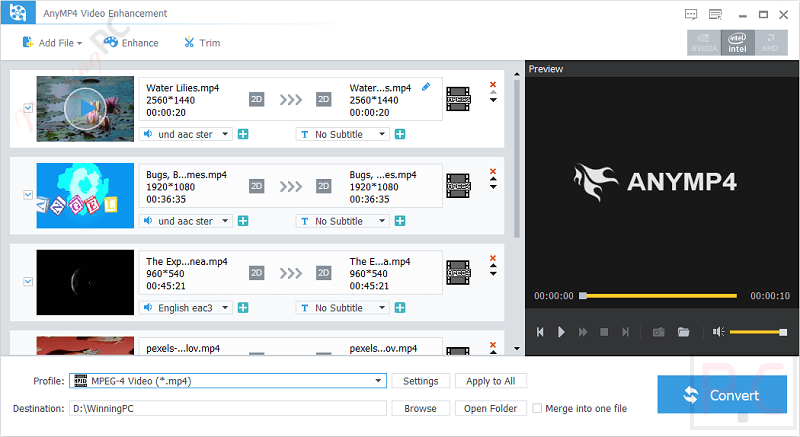
Task: Play the preview video
Action: click(561, 332)
